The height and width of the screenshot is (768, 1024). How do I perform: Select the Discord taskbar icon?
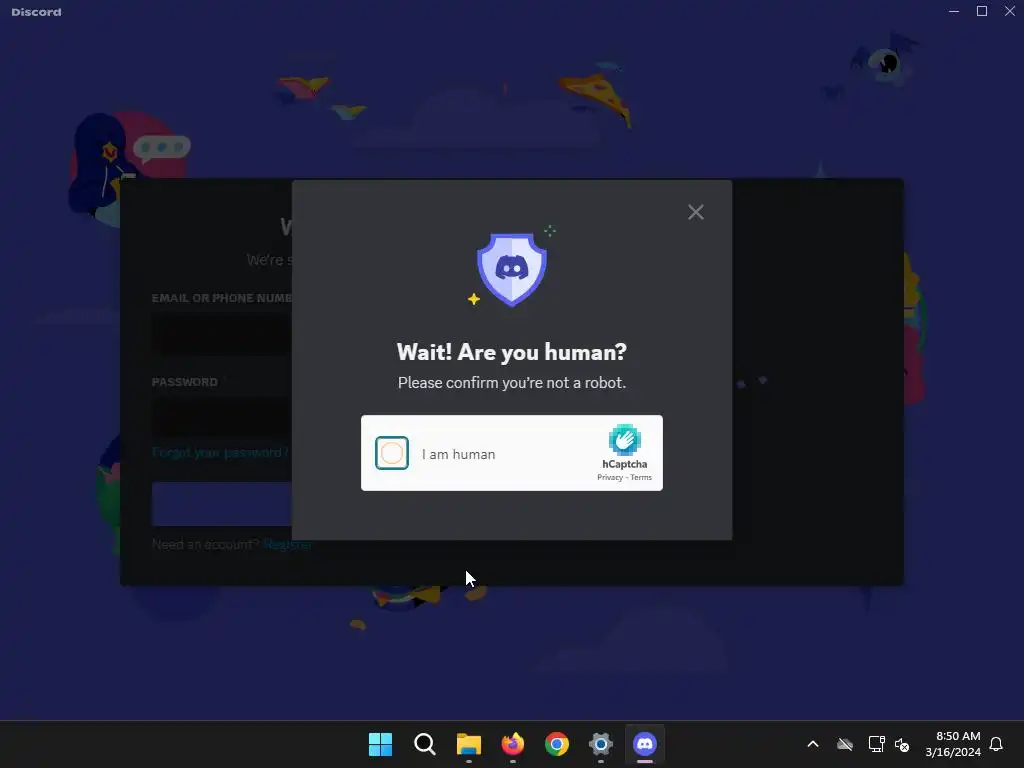pos(645,744)
